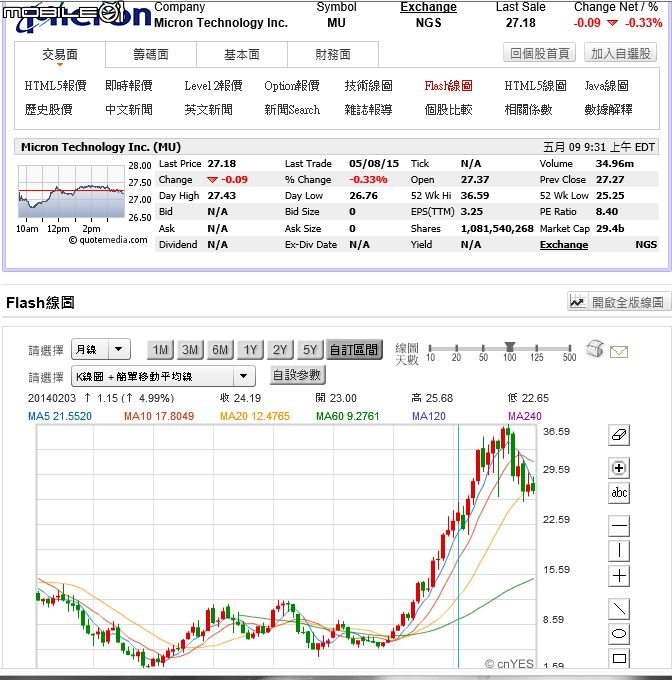Pick the diagonal trend line tool
Screen dimensions: 672x680
pyautogui.click(x=619, y=609)
